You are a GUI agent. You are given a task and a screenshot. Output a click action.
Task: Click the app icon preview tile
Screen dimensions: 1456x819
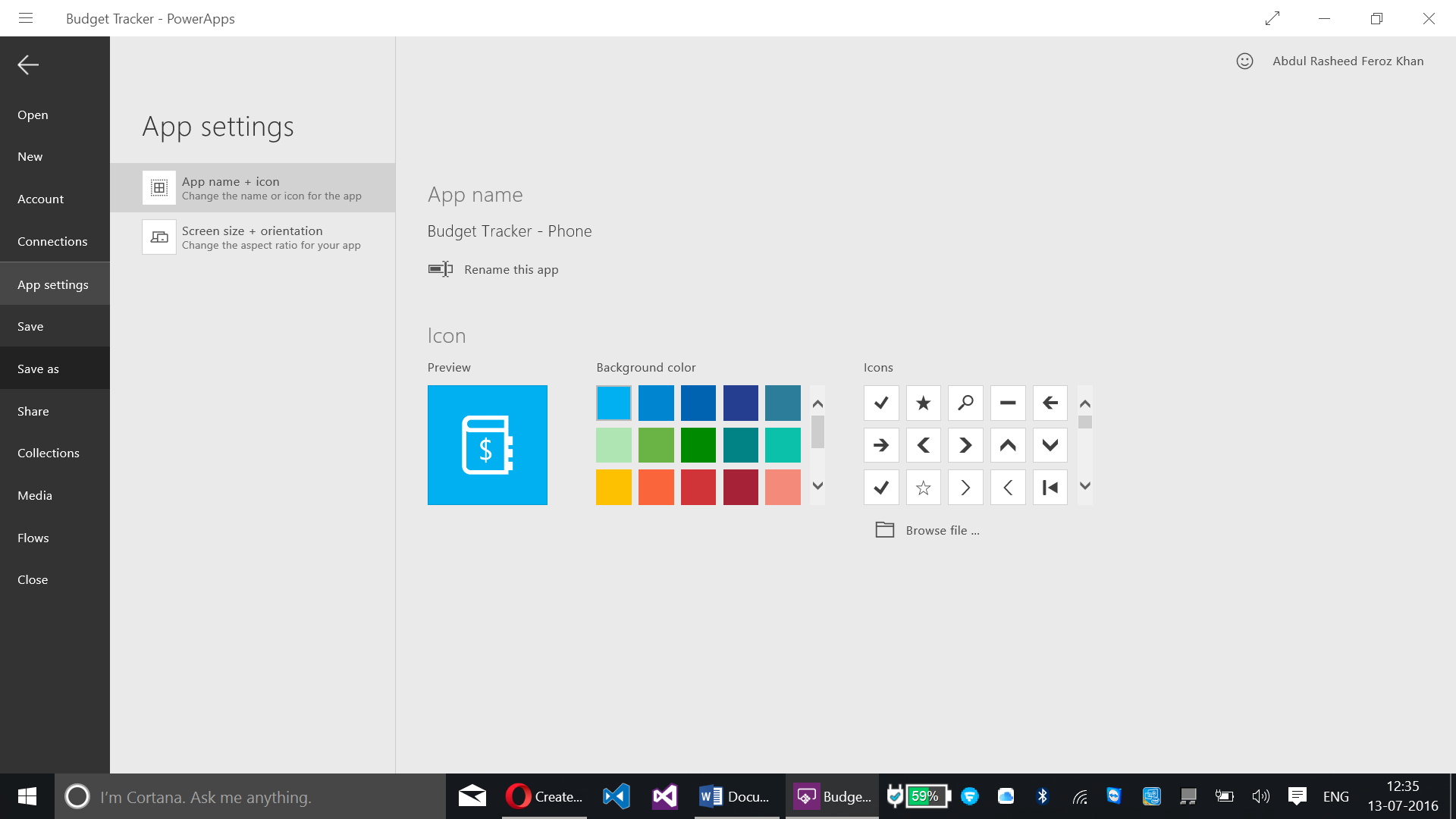488,445
